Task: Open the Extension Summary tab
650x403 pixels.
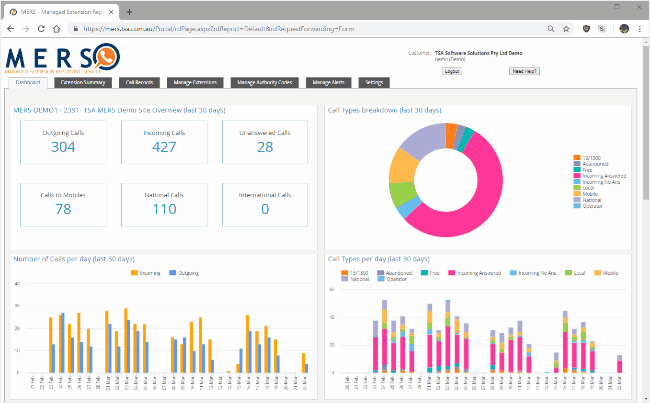Action: [x=83, y=83]
